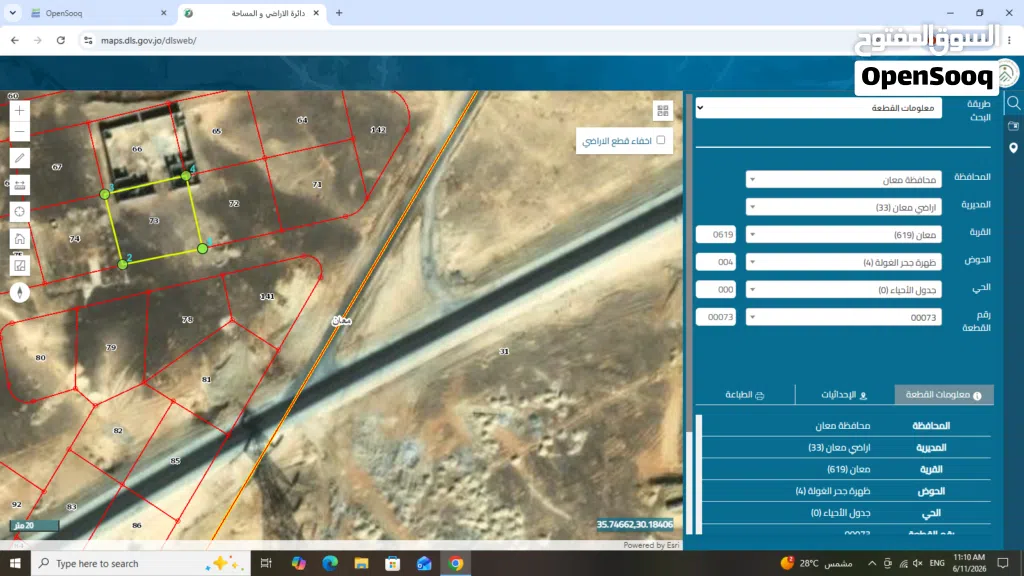The width and height of the screenshot is (1024, 576).
Task: Expand the parcel number dropdown 00073
Action: (x=843, y=317)
